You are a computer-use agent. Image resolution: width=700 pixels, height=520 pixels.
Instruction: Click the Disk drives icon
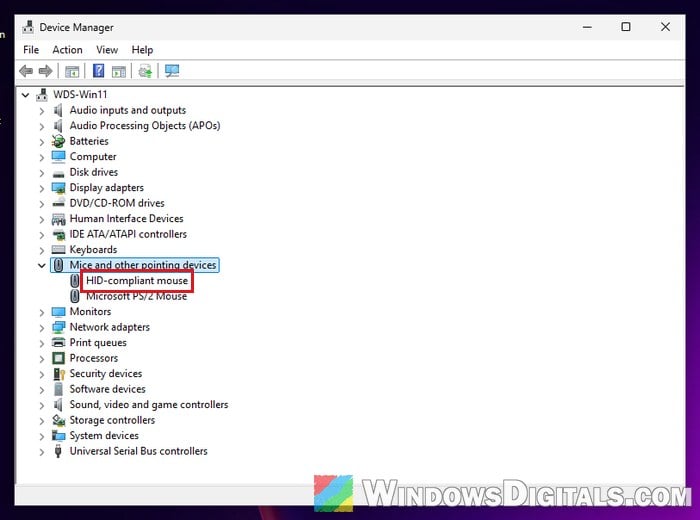[58, 173]
